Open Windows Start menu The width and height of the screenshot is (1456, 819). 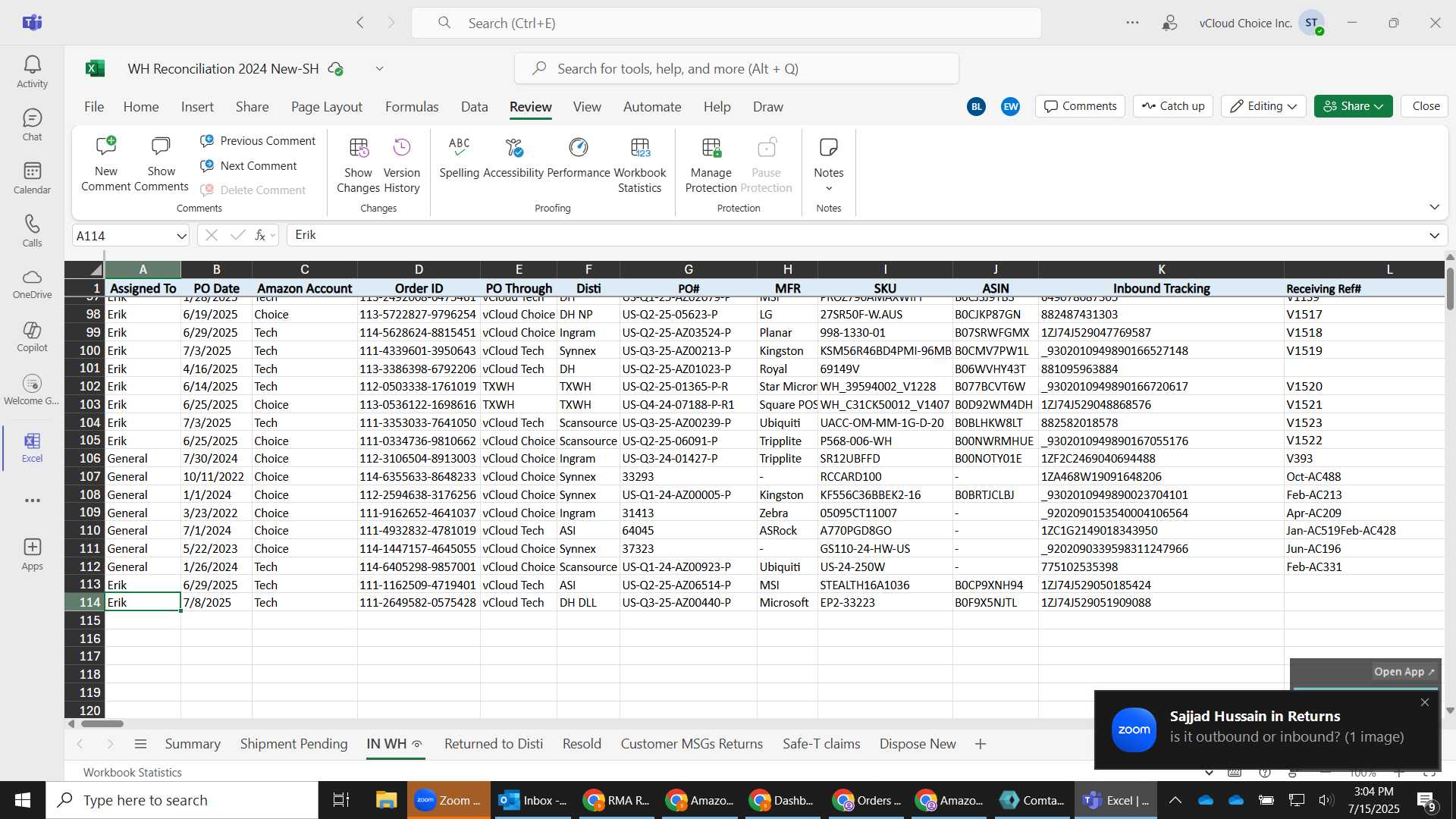coord(23,800)
